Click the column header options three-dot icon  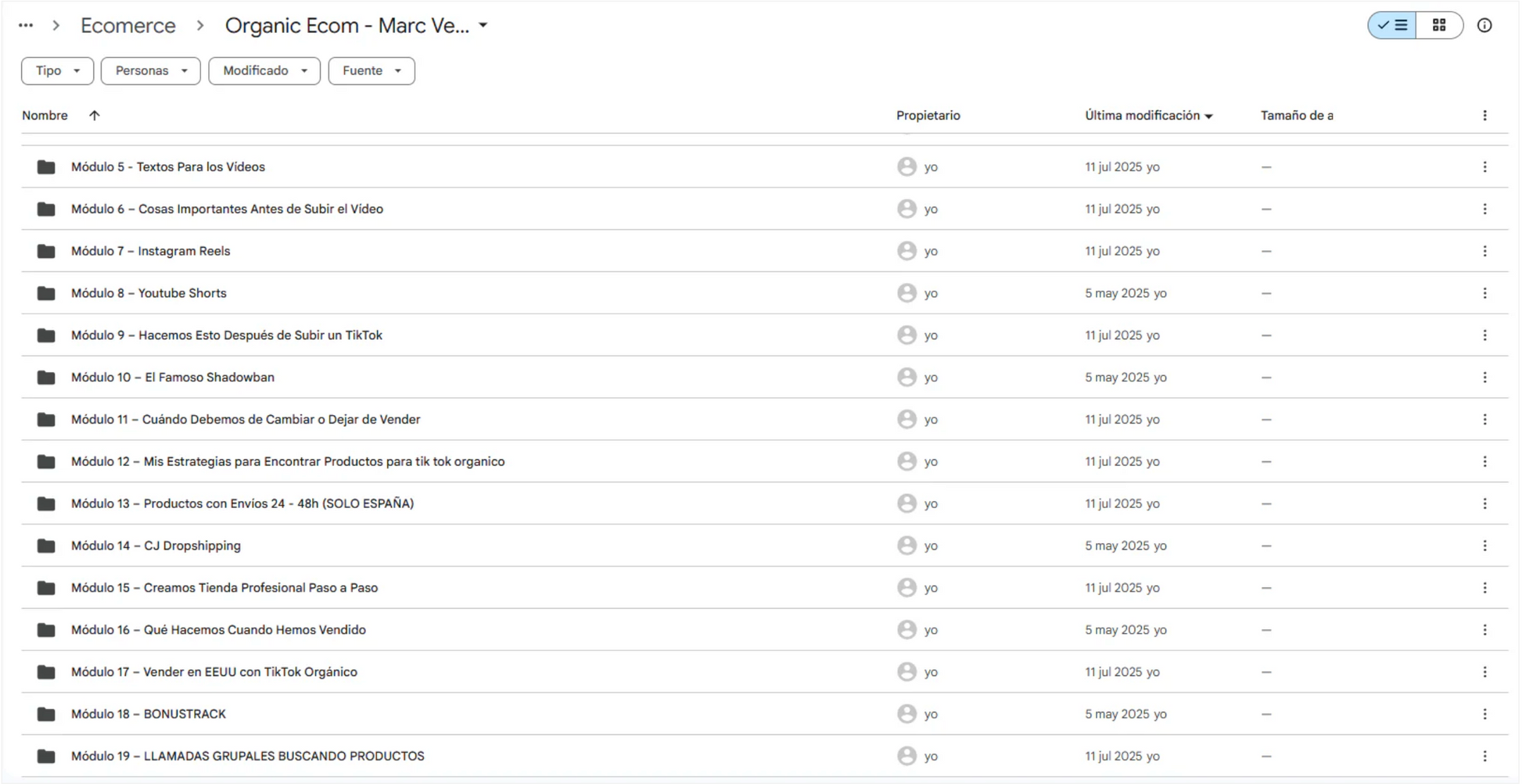pos(1484,116)
